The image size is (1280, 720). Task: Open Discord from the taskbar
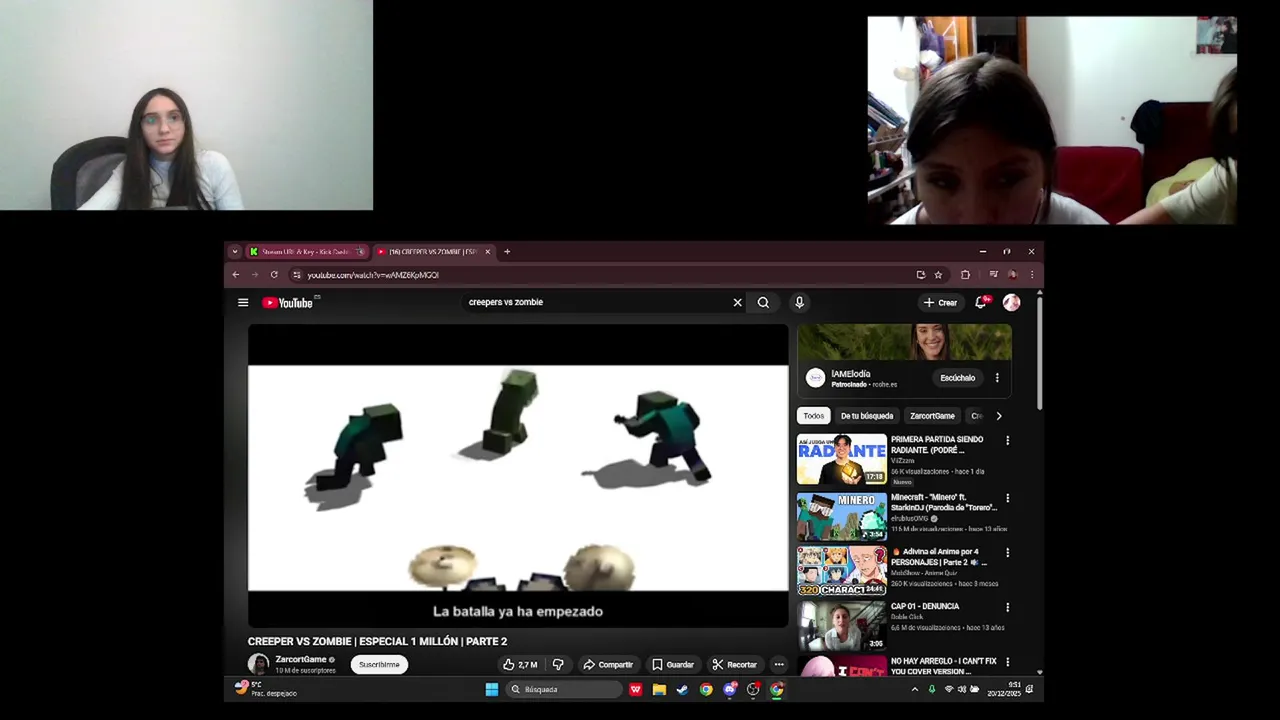click(x=730, y=689)
